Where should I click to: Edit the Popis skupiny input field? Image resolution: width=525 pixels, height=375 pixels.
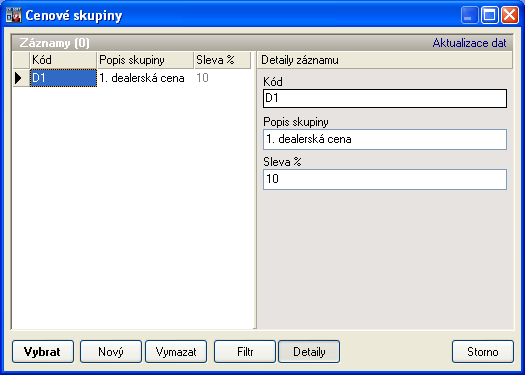point(385,139)
